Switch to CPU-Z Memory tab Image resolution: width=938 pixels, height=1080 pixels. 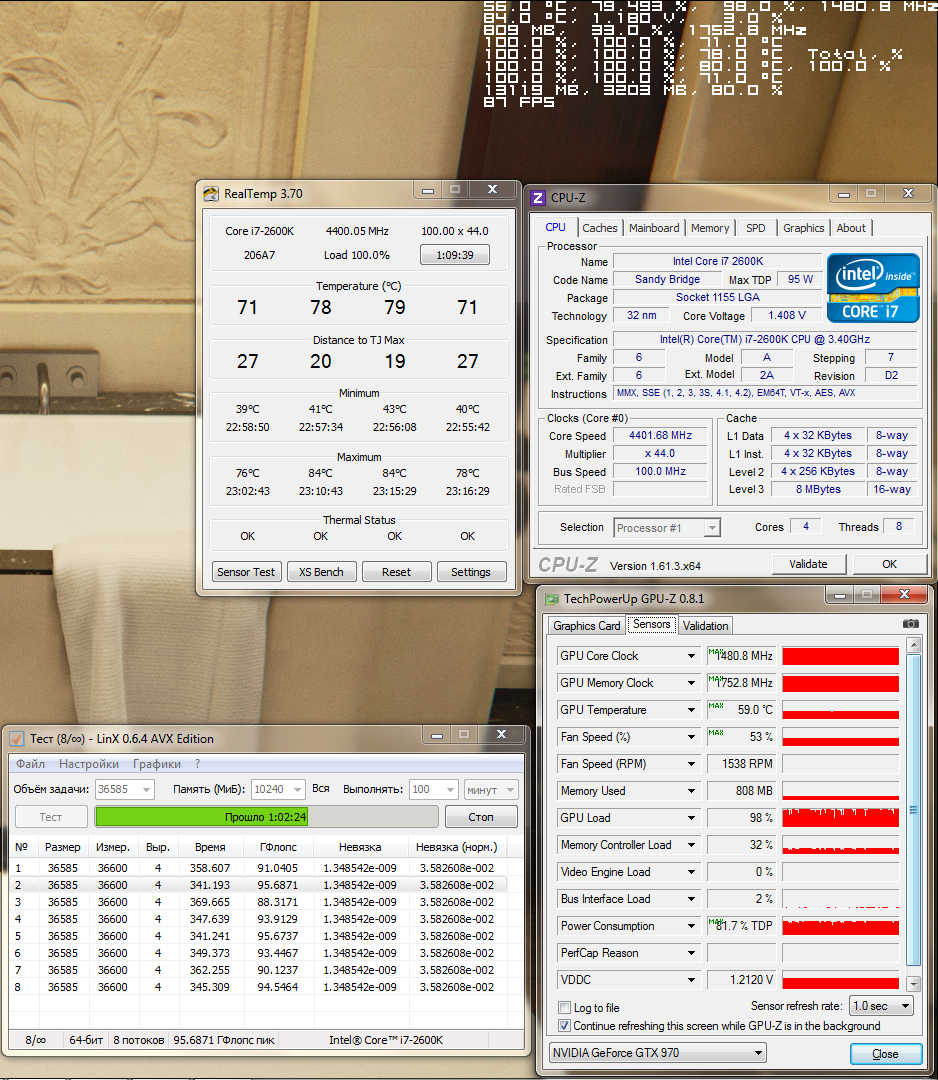[x=710, y=228]
